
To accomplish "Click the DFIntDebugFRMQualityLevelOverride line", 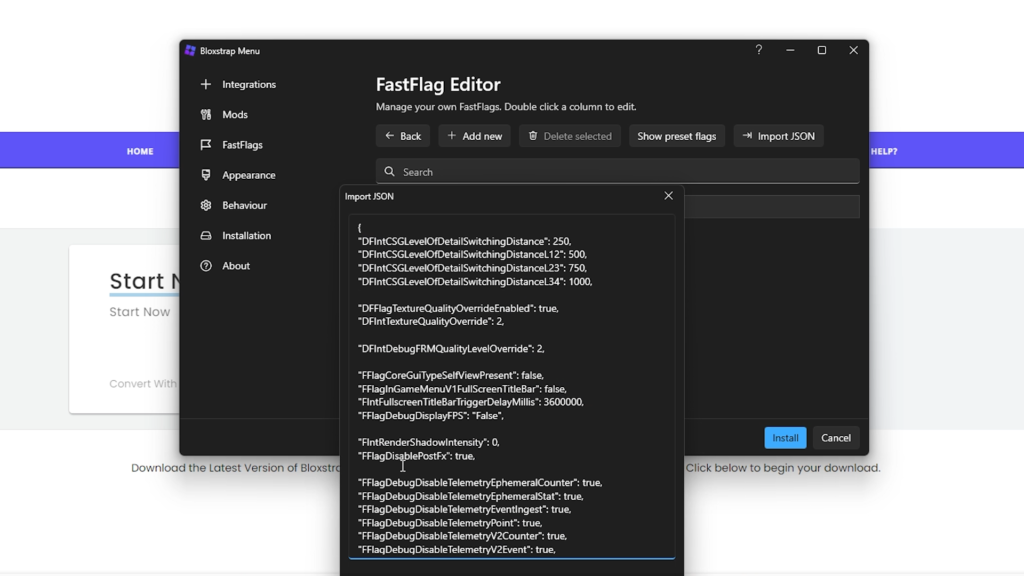I will coord(451,349).
